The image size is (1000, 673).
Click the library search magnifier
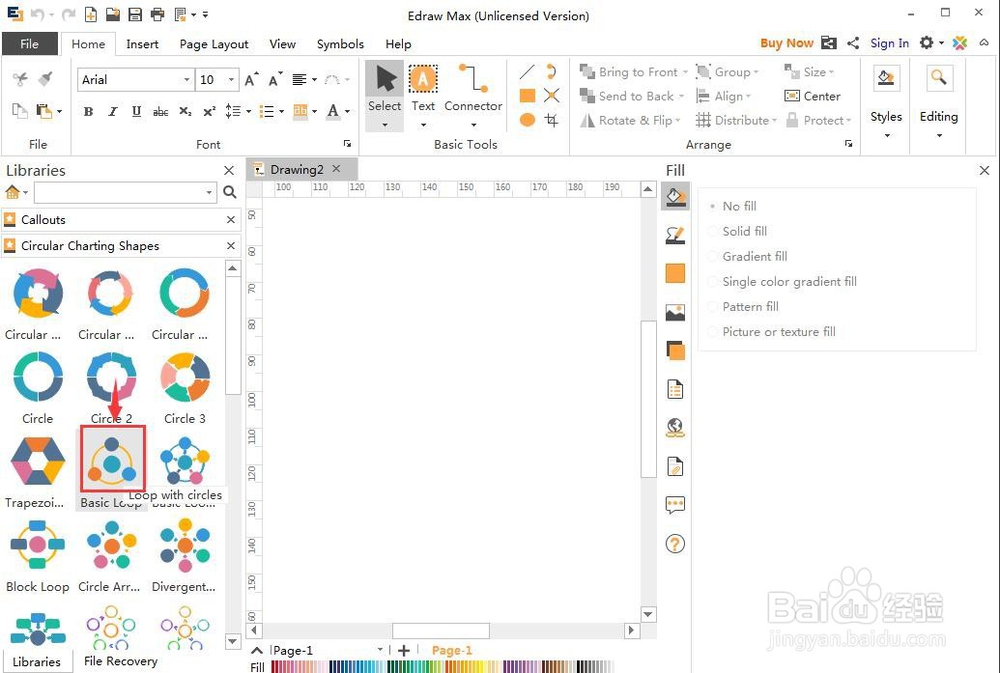230,191
